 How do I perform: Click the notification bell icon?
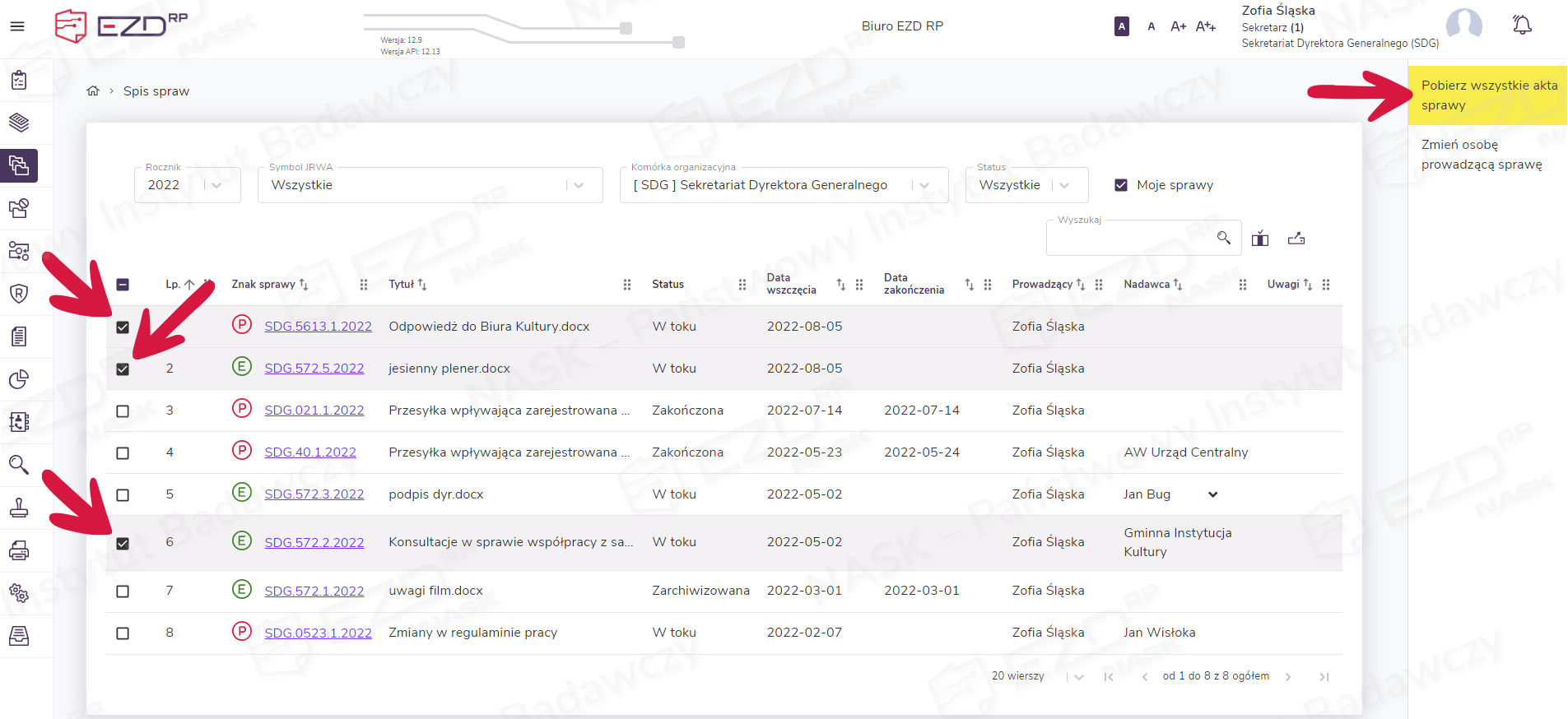1522,26
